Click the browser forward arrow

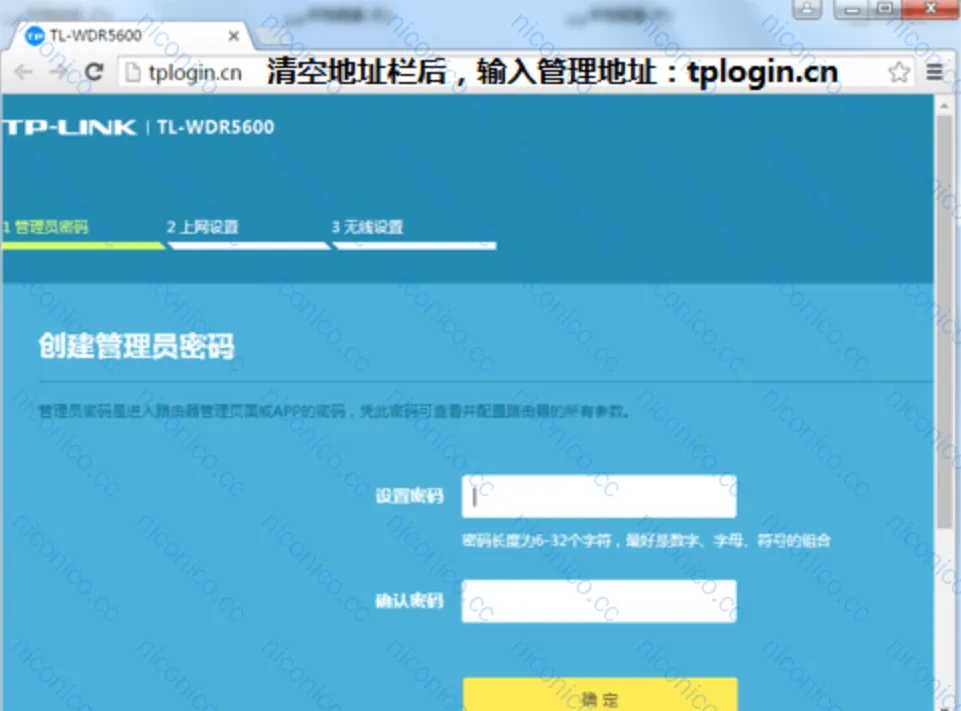(x=59, y=72)
